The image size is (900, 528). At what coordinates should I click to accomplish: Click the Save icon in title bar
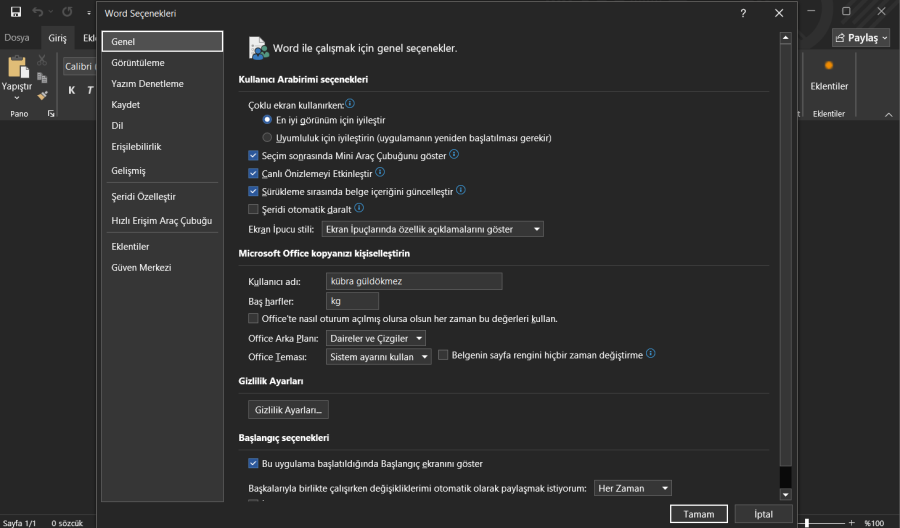(x=16, y=12)
